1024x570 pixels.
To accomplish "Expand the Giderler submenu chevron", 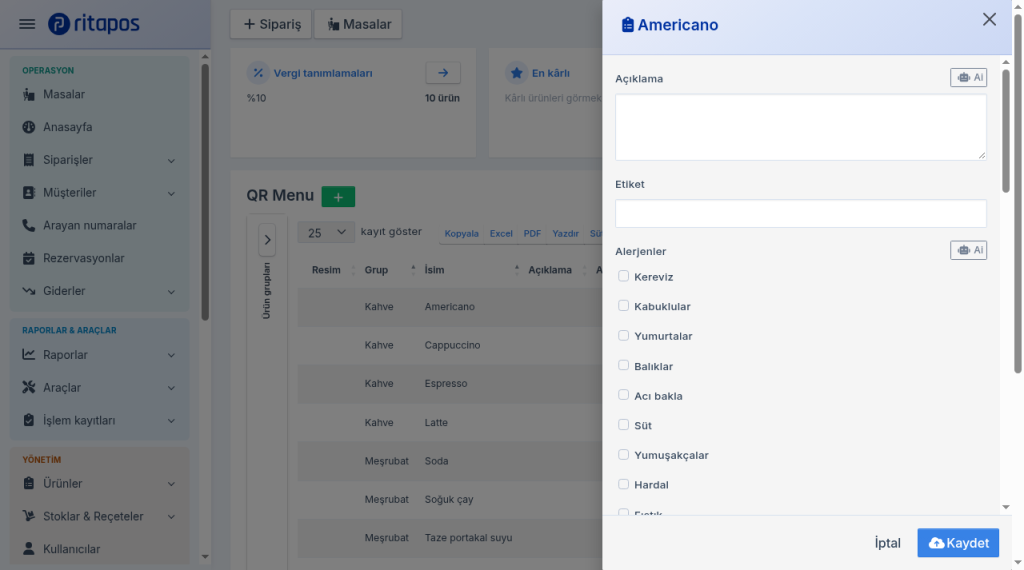I will [x=171, y=292].
